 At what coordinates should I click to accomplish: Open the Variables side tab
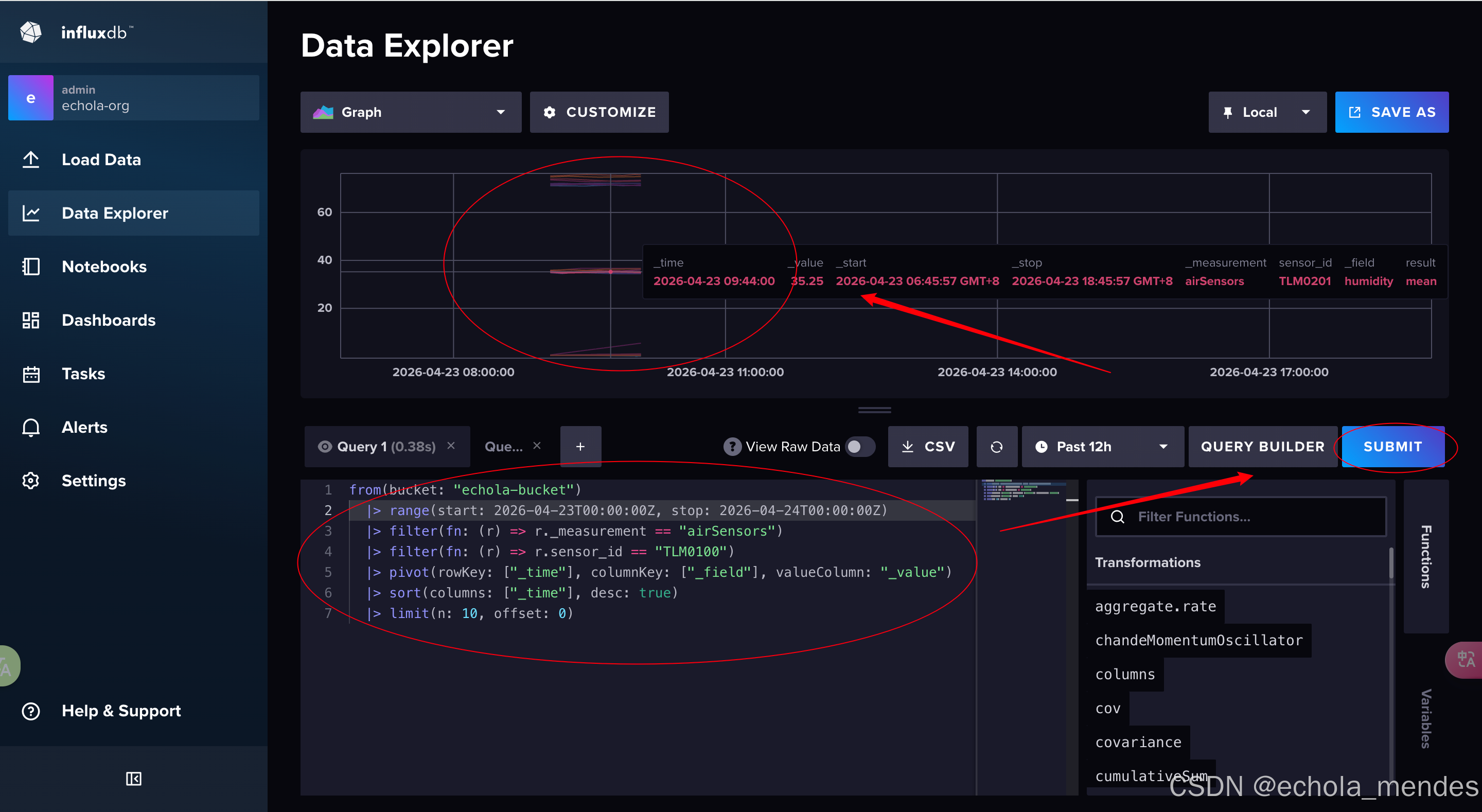[x=1425, y=718]
